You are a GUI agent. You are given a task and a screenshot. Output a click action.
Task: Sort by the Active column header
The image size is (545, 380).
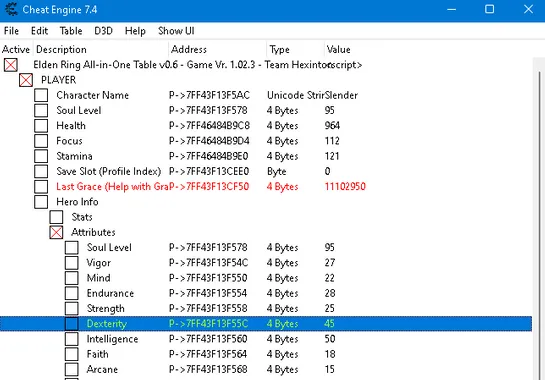pos(16,49)
